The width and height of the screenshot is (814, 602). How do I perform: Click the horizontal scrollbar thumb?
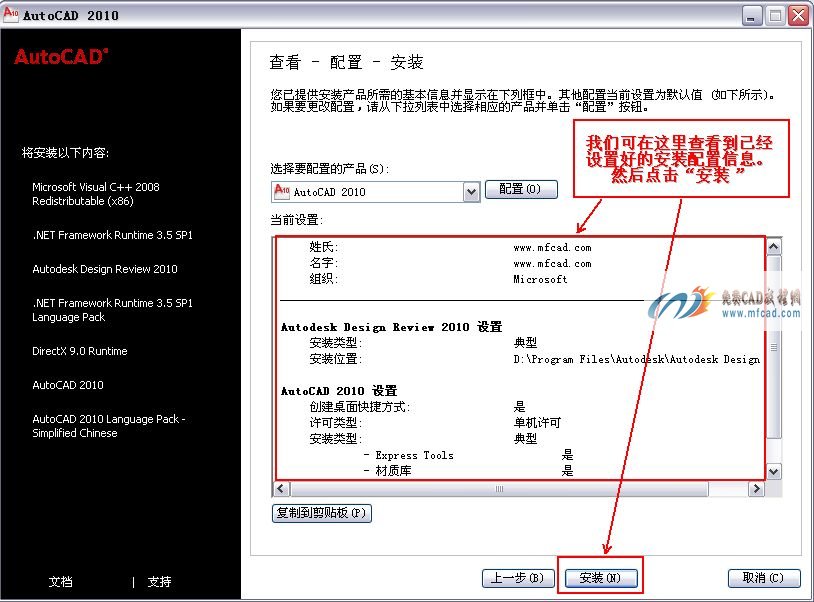click(x=499, y=489)
